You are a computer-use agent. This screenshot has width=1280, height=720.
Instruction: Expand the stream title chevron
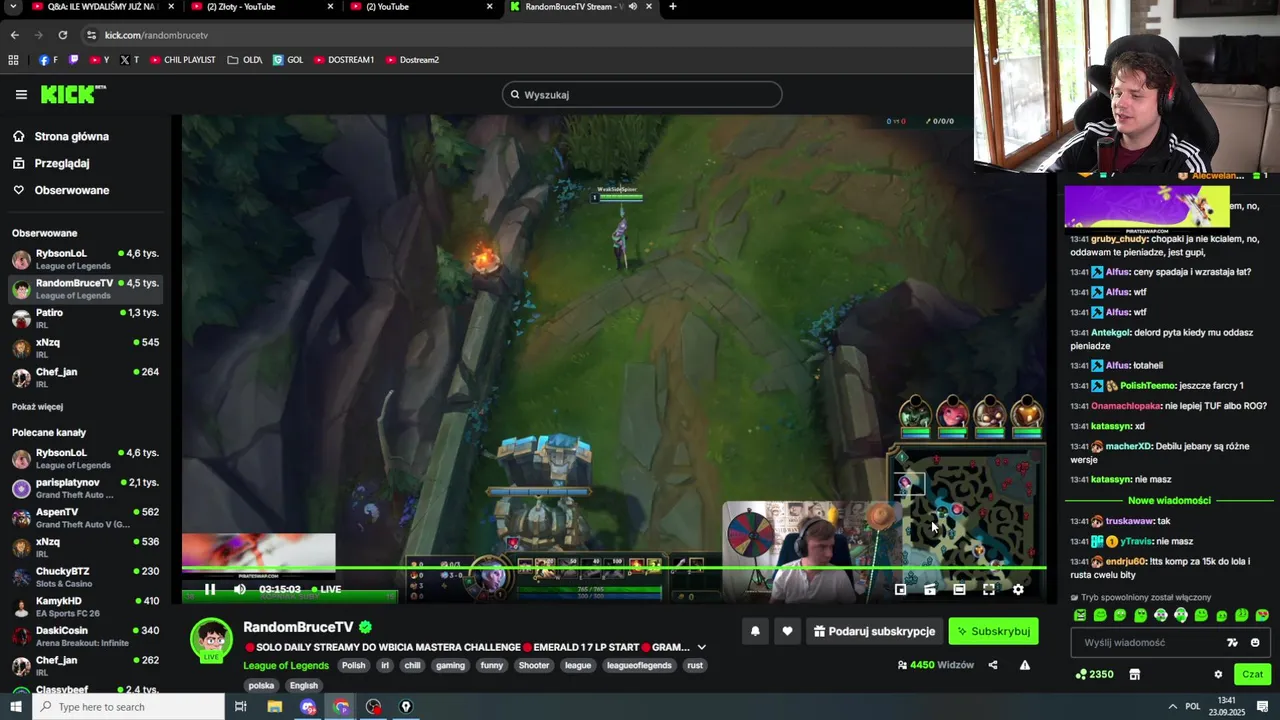pos(701,647)
